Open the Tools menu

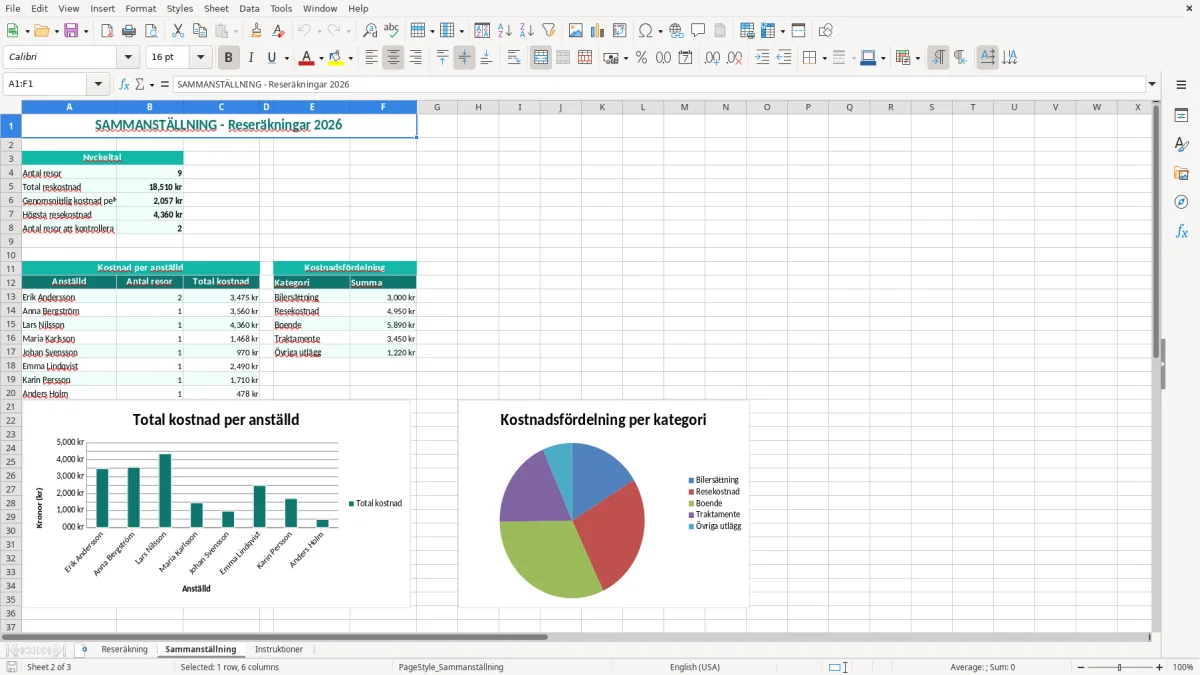(x=281, y=8)
